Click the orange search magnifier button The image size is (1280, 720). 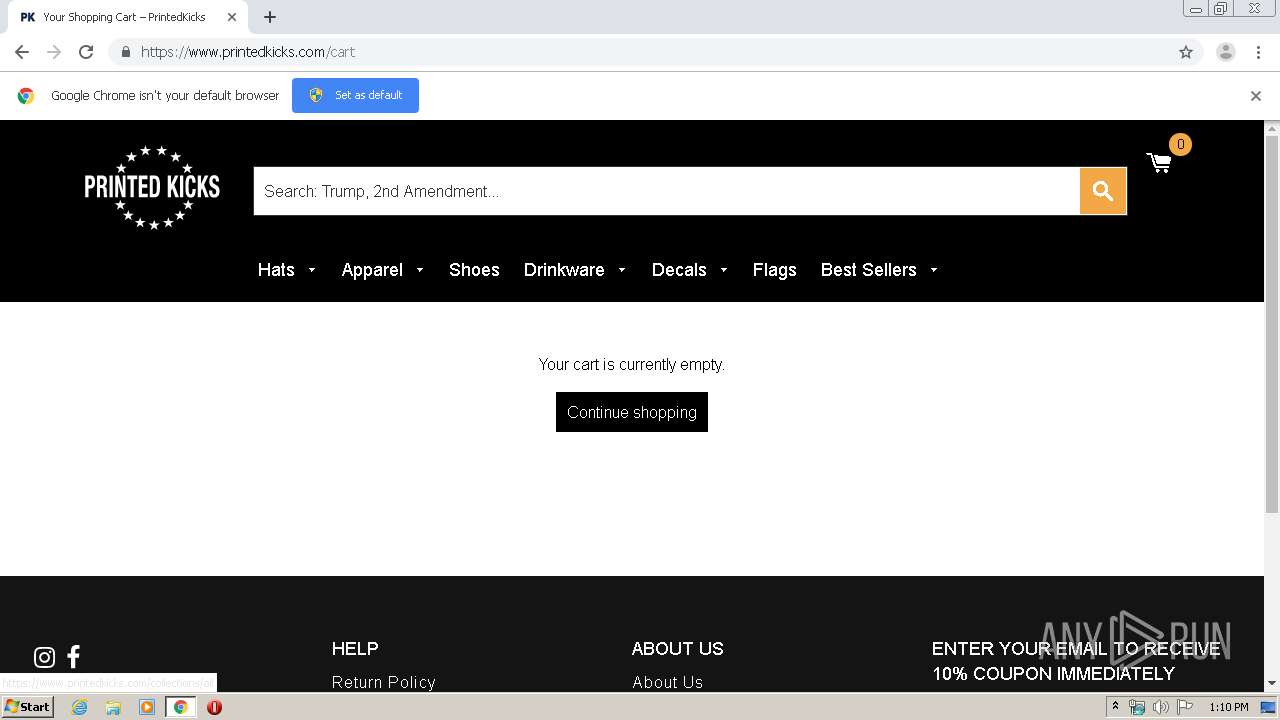(1103, 191)
